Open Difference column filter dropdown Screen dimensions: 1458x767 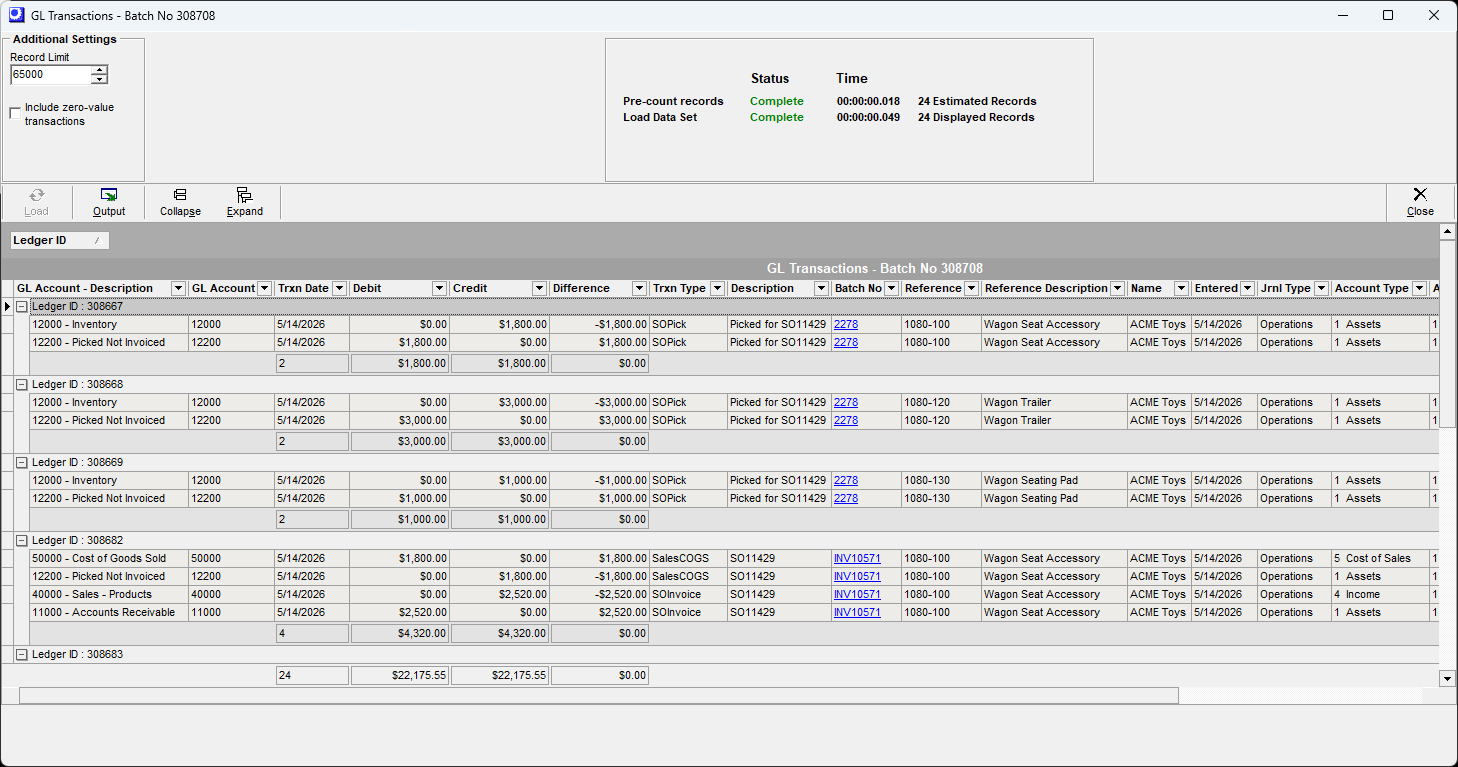click(639, 288)
